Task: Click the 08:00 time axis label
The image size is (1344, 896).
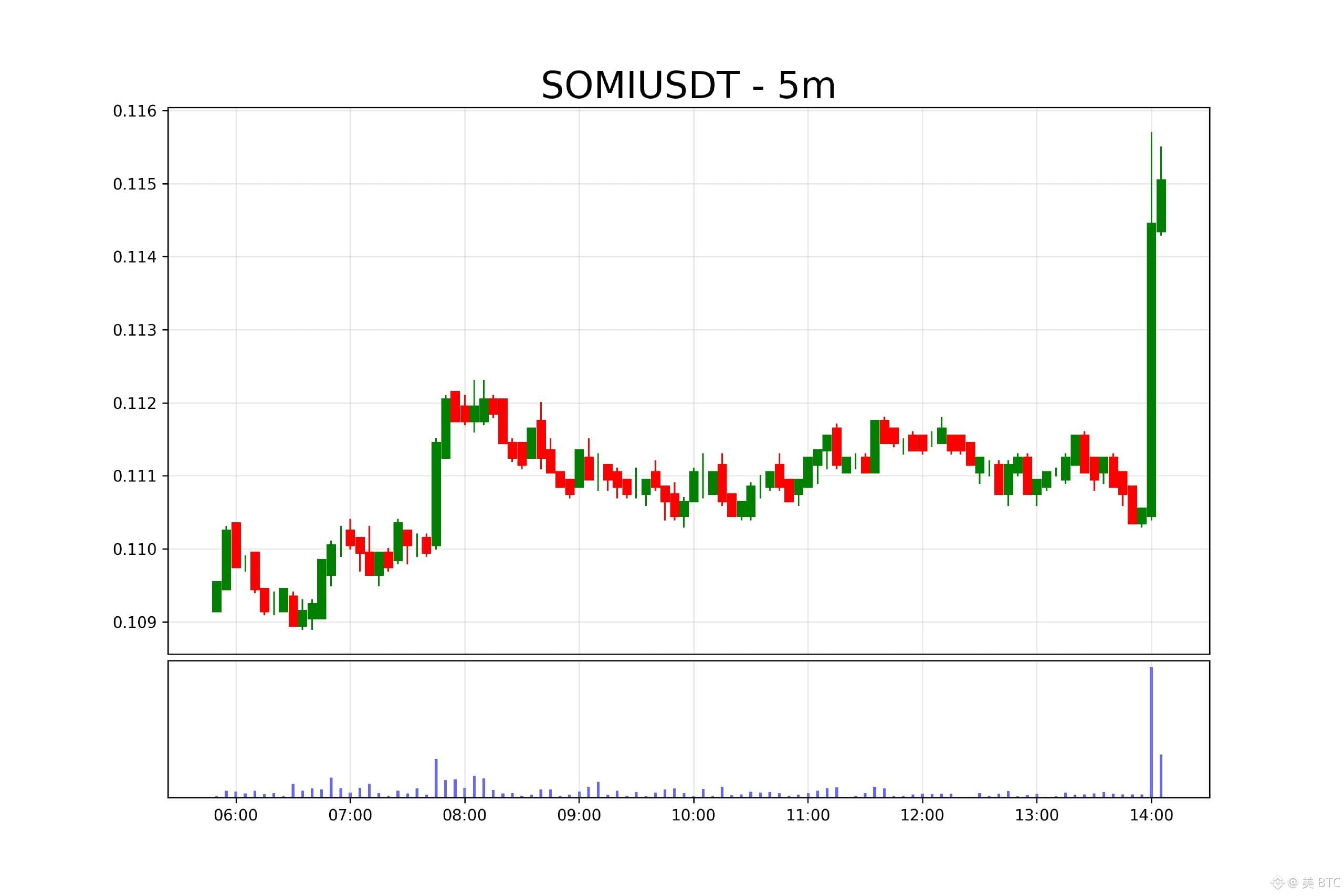Action: [465, 815]
